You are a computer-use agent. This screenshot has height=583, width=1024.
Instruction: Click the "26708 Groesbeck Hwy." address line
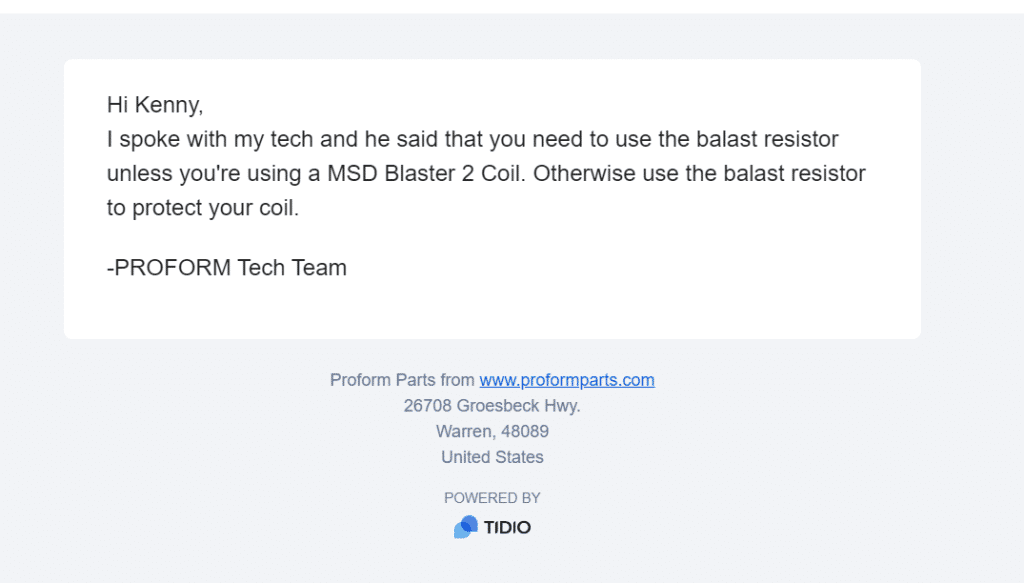(492, 406)
